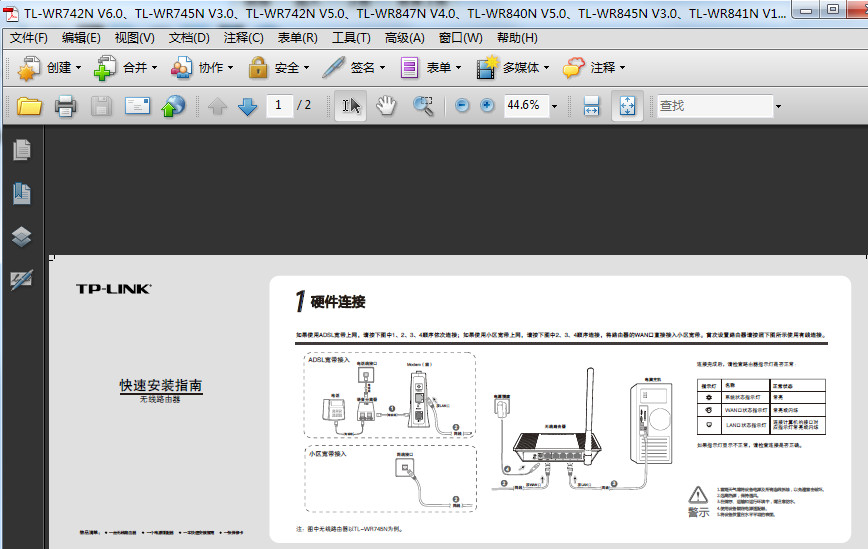Open the 文件(F) menu
Screen dimensions: 868x549
tap(29, 38)
